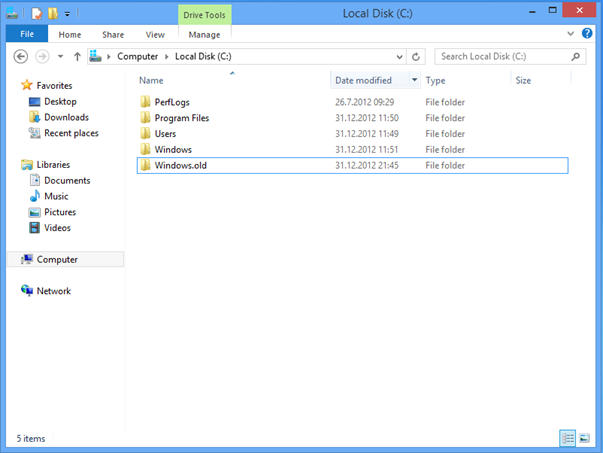Click Computer in the address breadcrumb
Viewport: 603px width, 453px height.
[138, 57]
